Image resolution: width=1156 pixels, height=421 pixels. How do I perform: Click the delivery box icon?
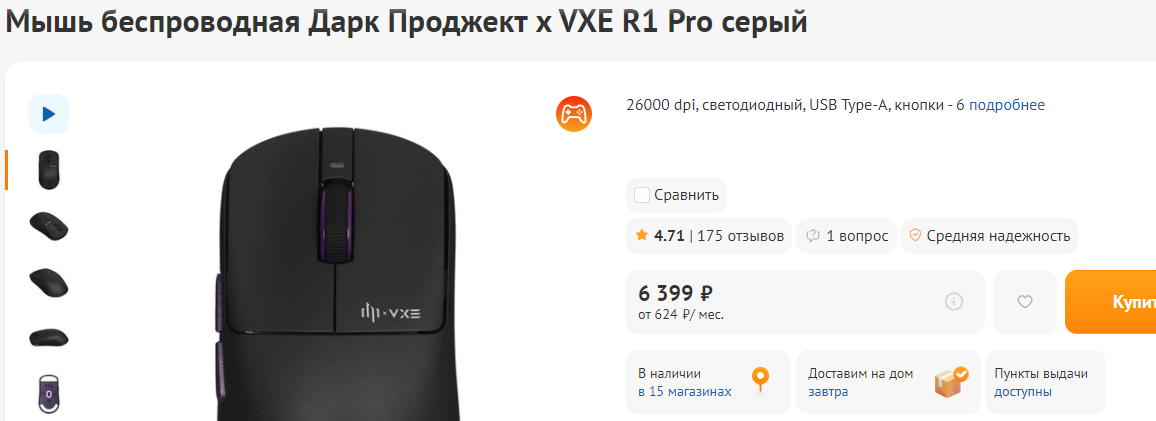tap(951, 382)
